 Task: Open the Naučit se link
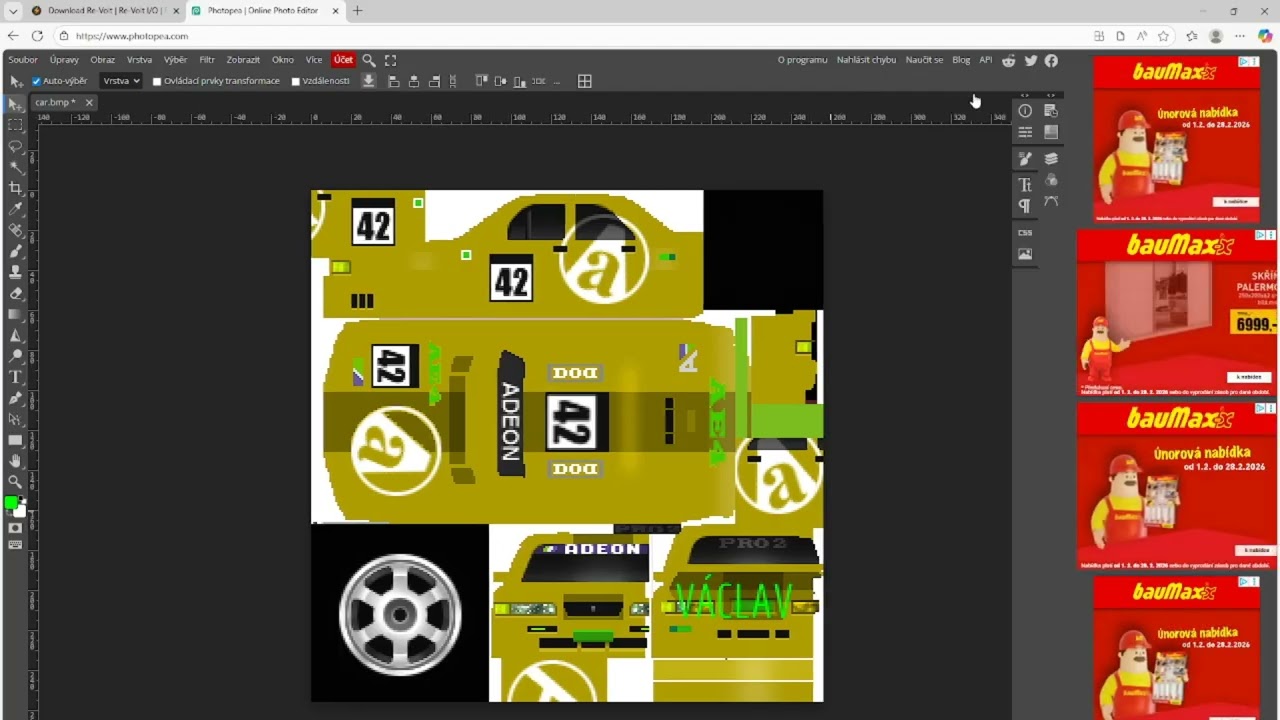(x=924, y=60)
